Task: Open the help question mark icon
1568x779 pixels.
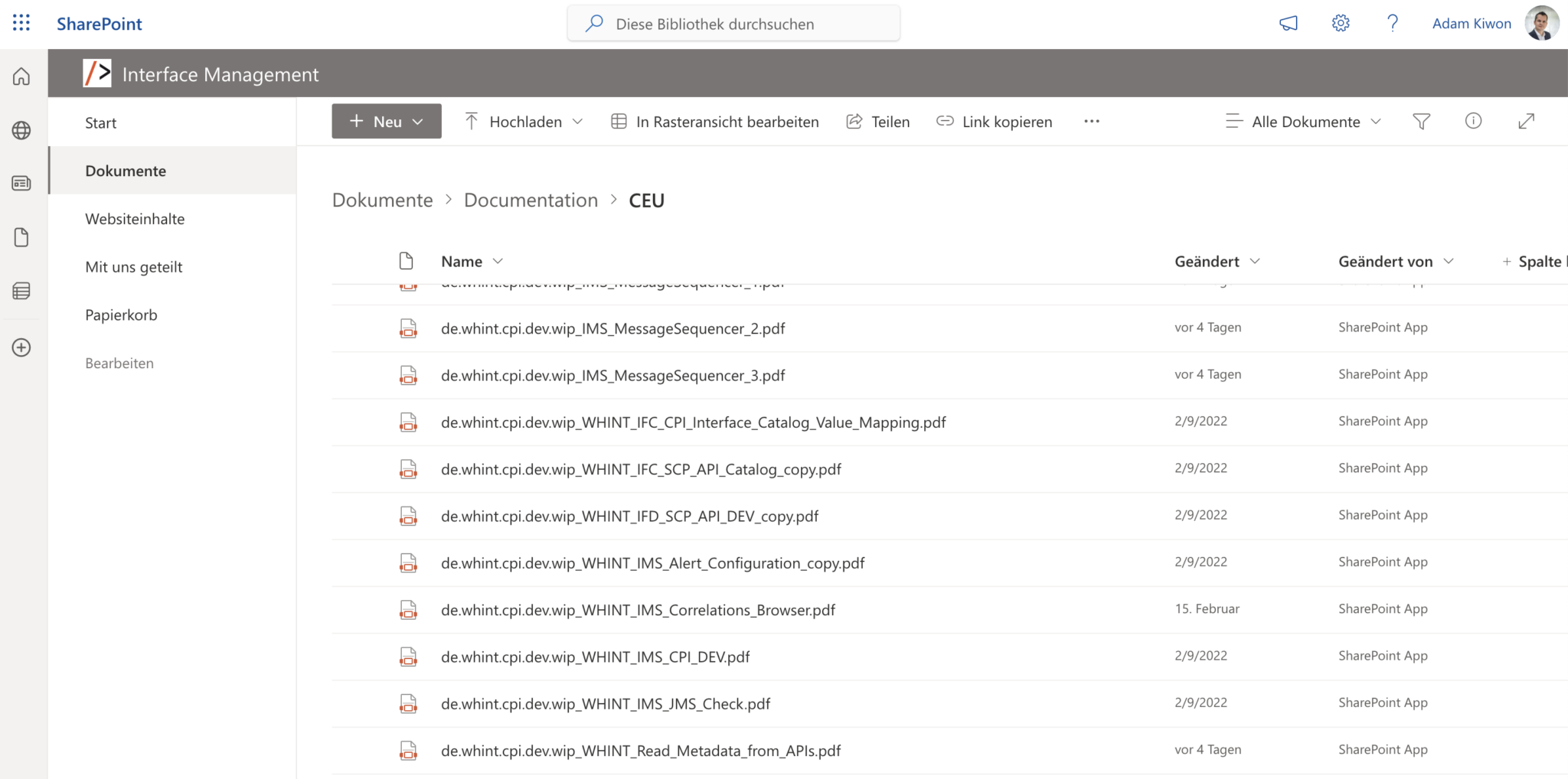Action: [1393, 24]
